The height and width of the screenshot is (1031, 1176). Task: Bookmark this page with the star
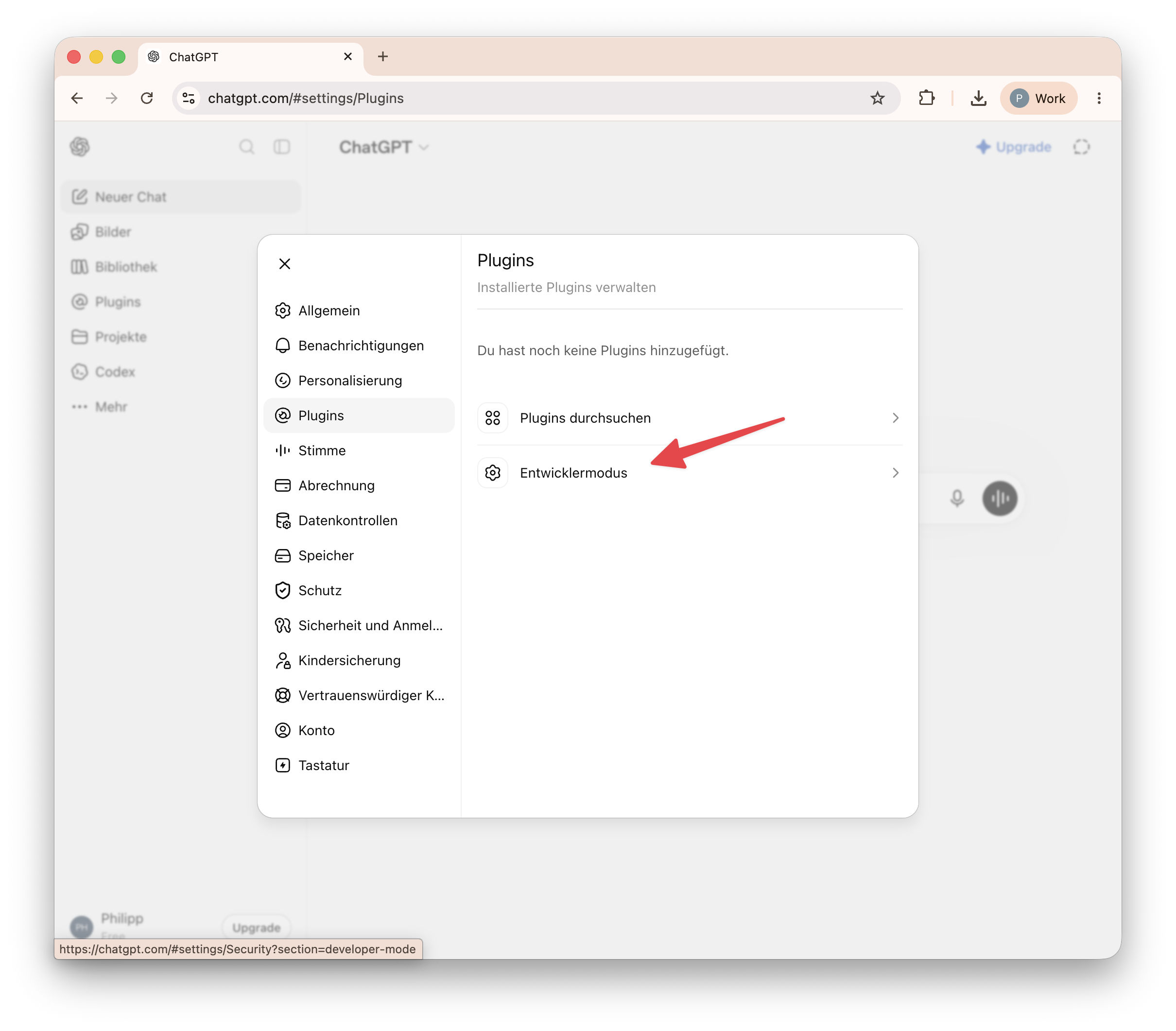click(x=877, y=98)
